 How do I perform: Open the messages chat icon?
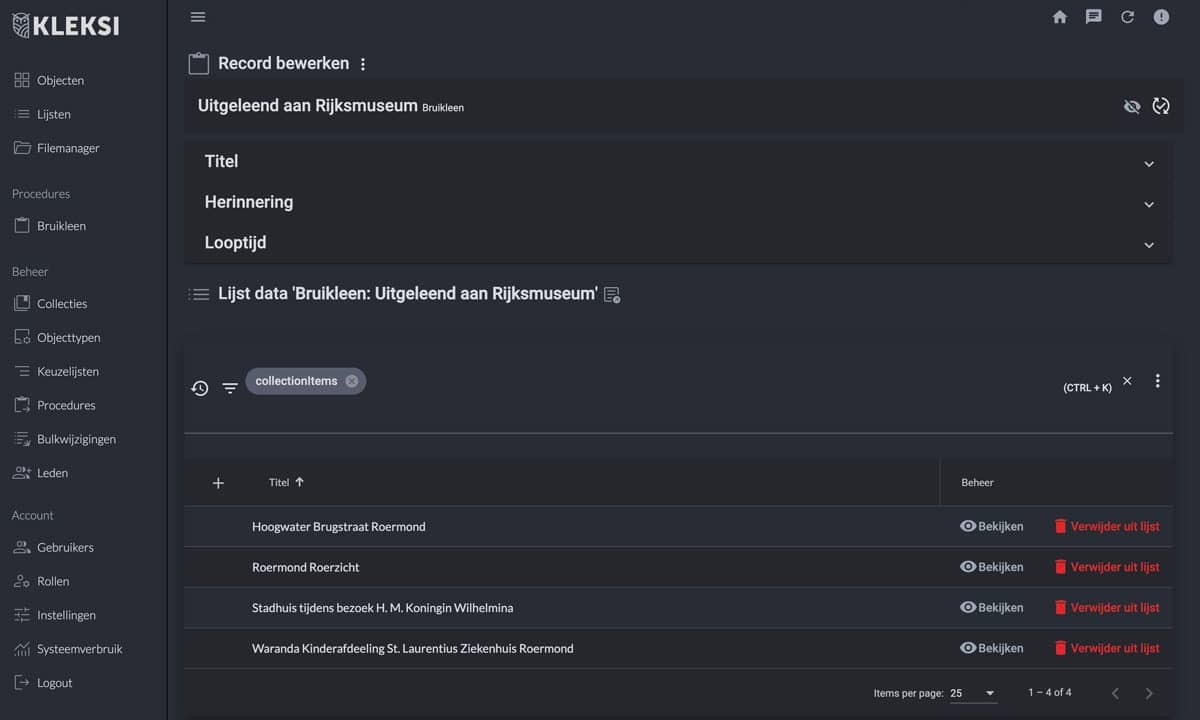(x=1094, y=17)
